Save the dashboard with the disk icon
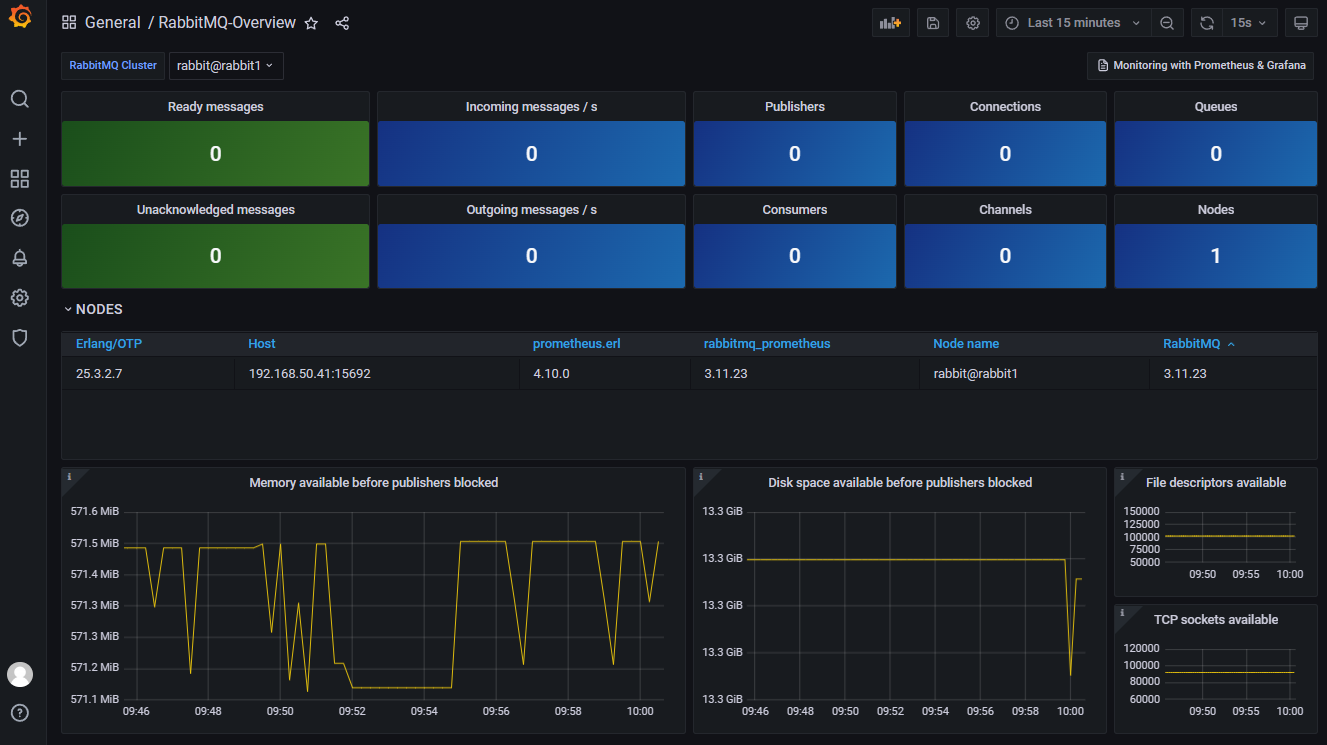Screen dimensions: 1327x745 pos(933,23)
